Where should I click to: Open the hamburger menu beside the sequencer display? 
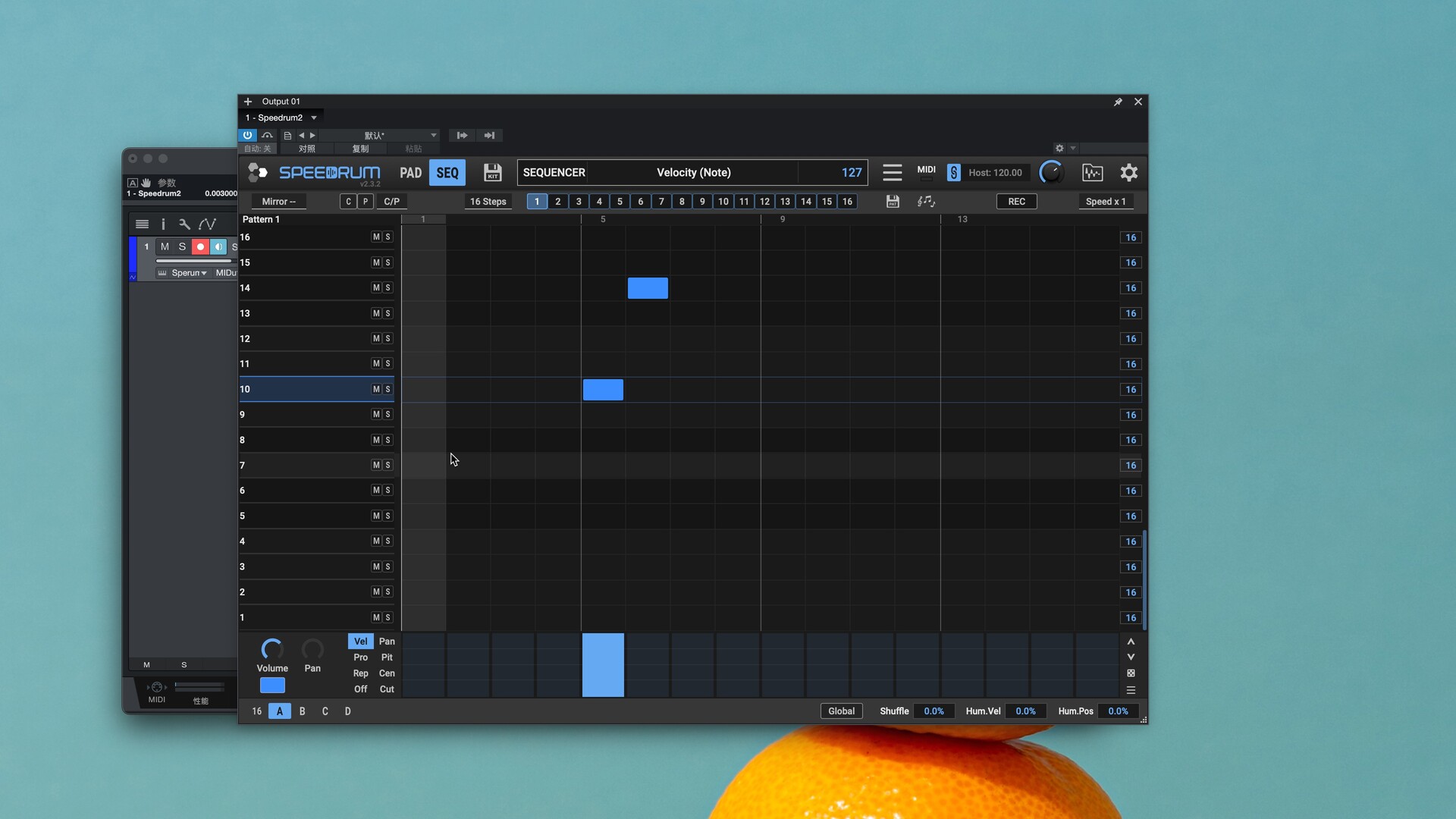pos(892,173)
